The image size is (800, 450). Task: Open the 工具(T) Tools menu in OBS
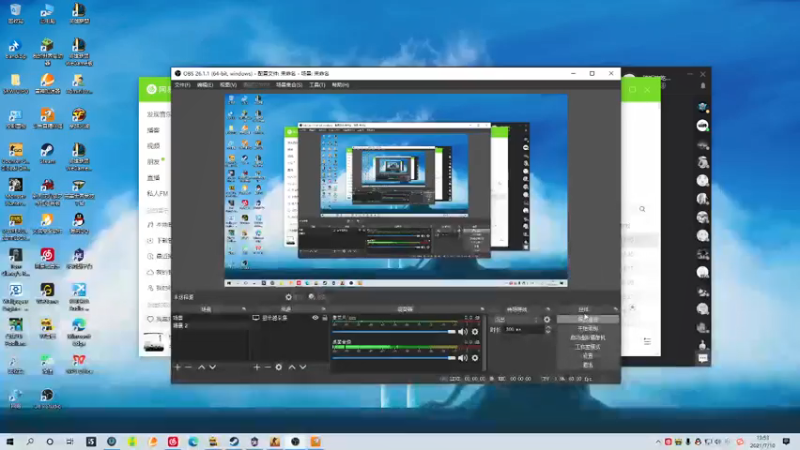[316, 85]
